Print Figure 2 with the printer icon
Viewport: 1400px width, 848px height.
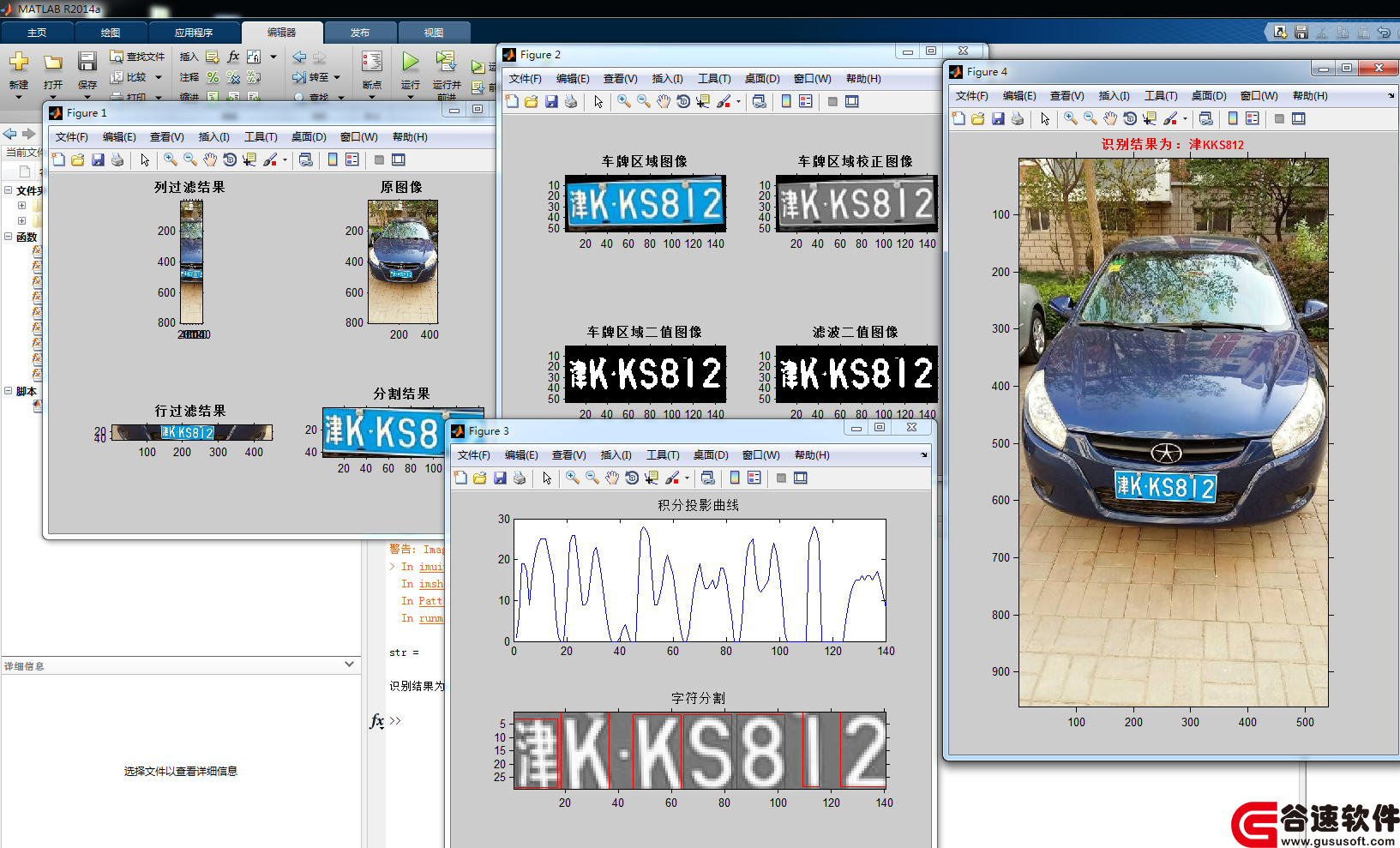(571, 101)
